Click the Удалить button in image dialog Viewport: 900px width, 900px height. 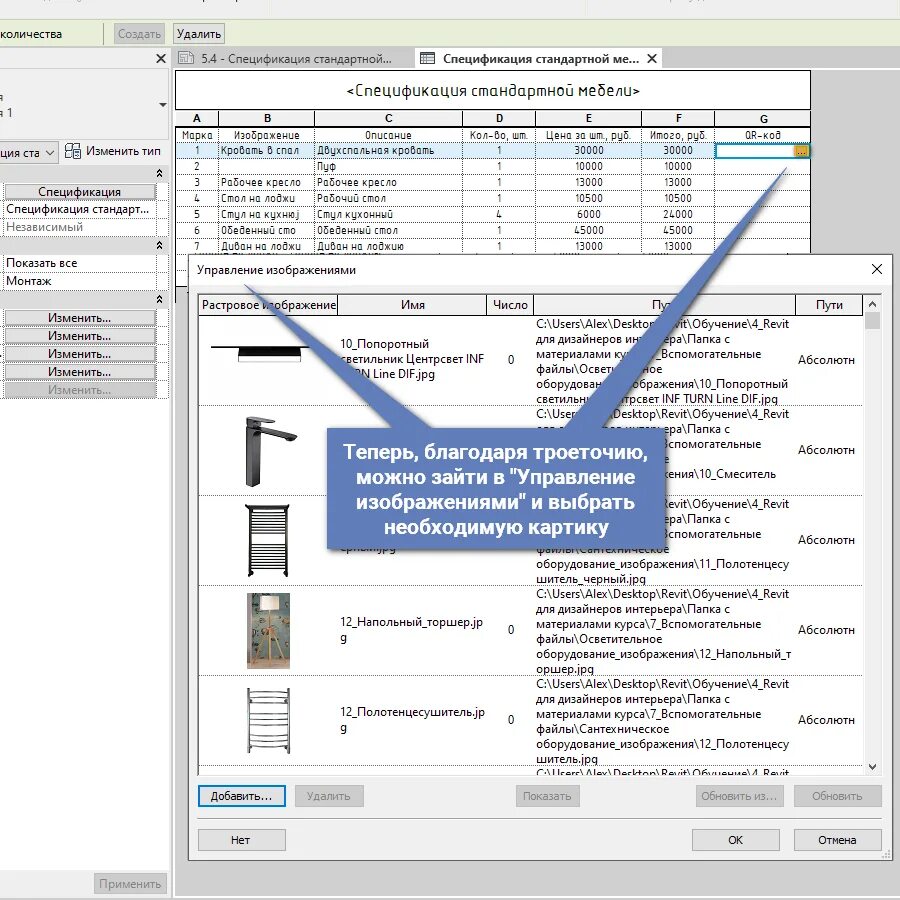point(329,796)
